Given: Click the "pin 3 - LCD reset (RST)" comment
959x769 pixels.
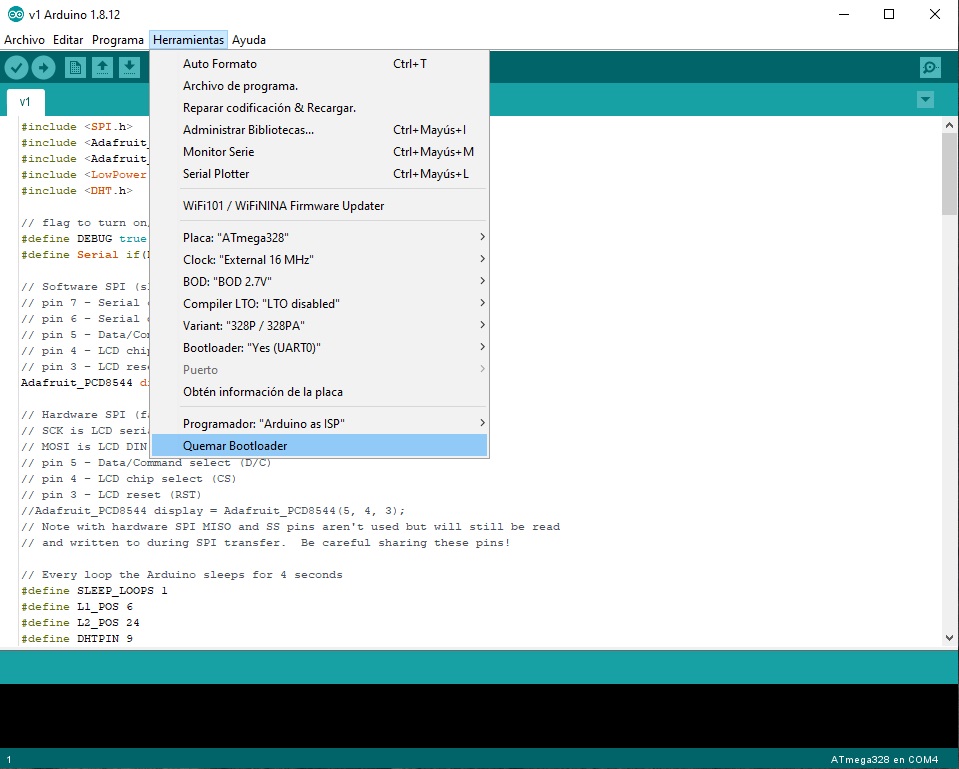Looking at the screenshot, I should pos(111,494).
